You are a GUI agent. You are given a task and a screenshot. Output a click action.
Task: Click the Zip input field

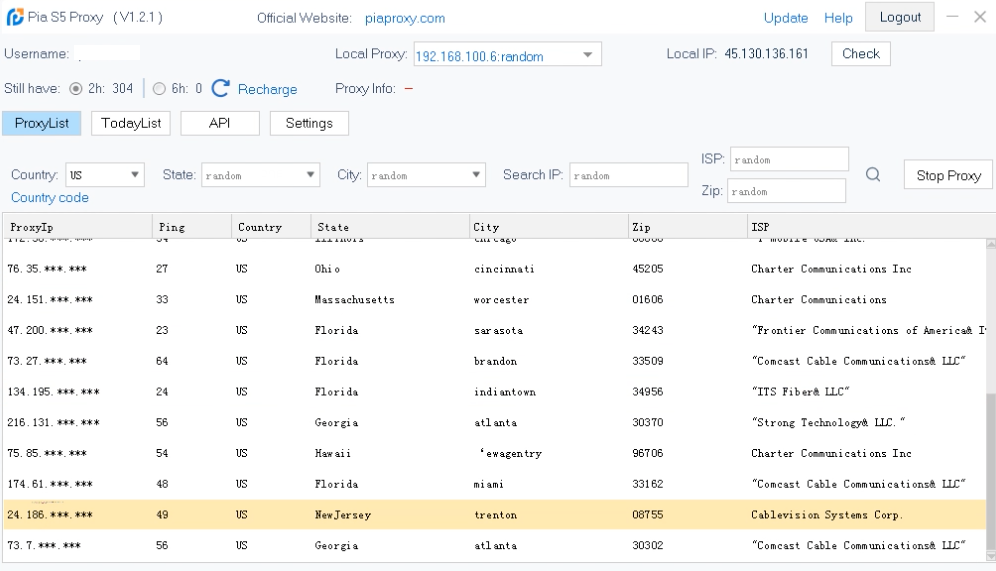[786, 191]
